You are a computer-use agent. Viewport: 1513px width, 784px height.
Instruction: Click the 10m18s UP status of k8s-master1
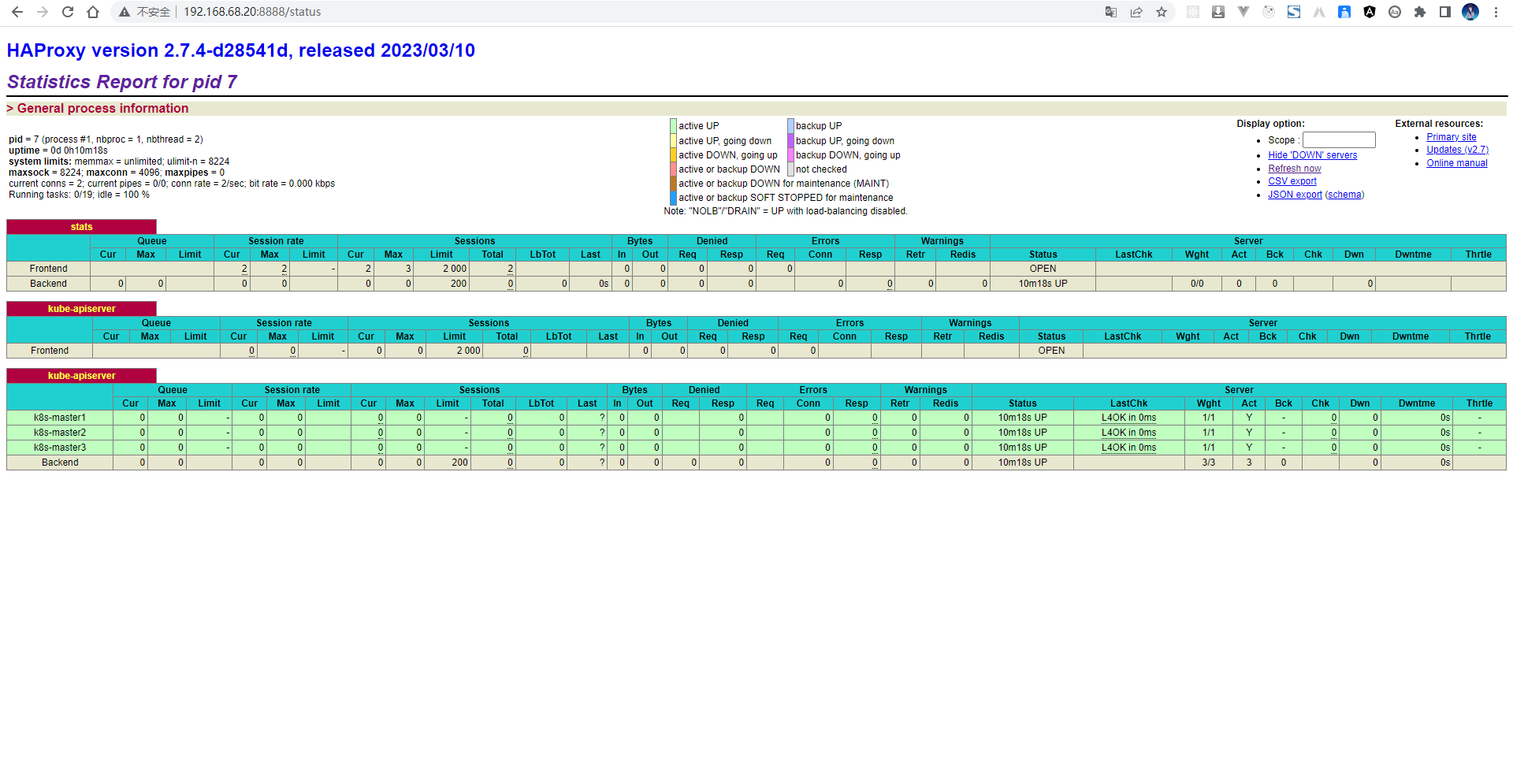tap(1022, 418)
